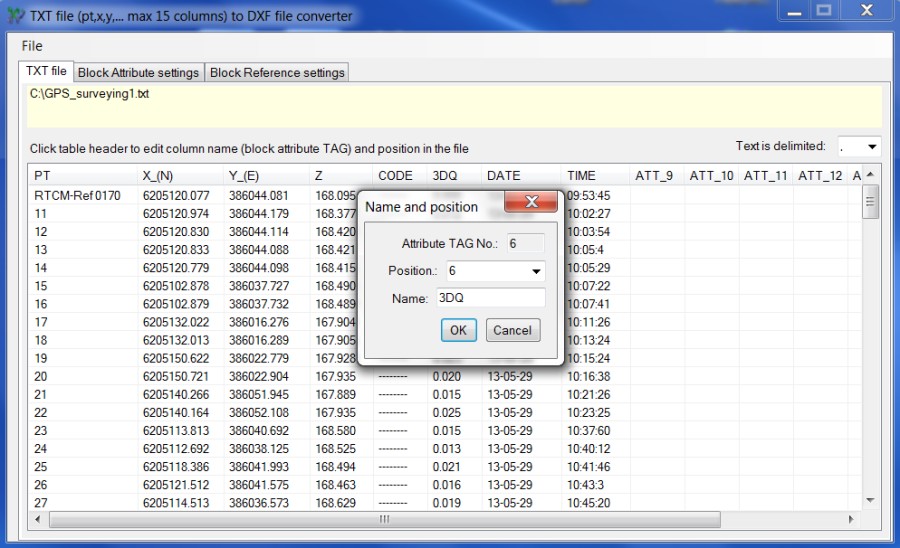Open the Text is delimited dropdown

point(871,147)
